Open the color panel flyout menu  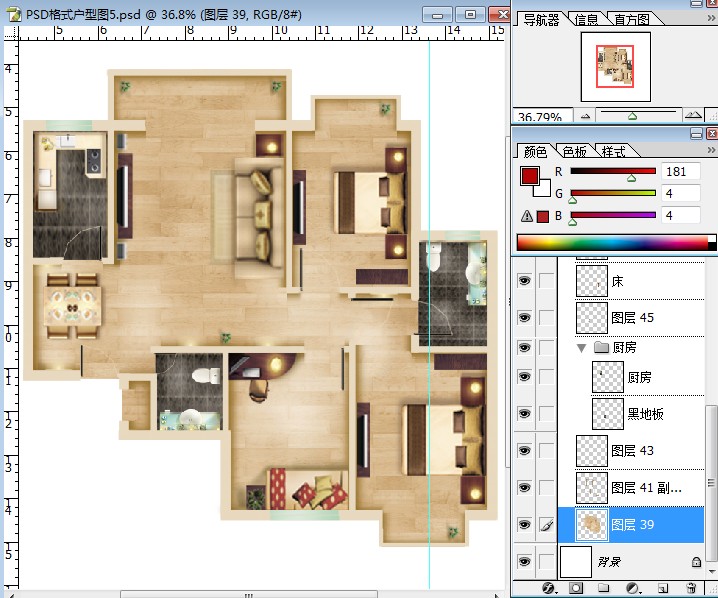711,150
